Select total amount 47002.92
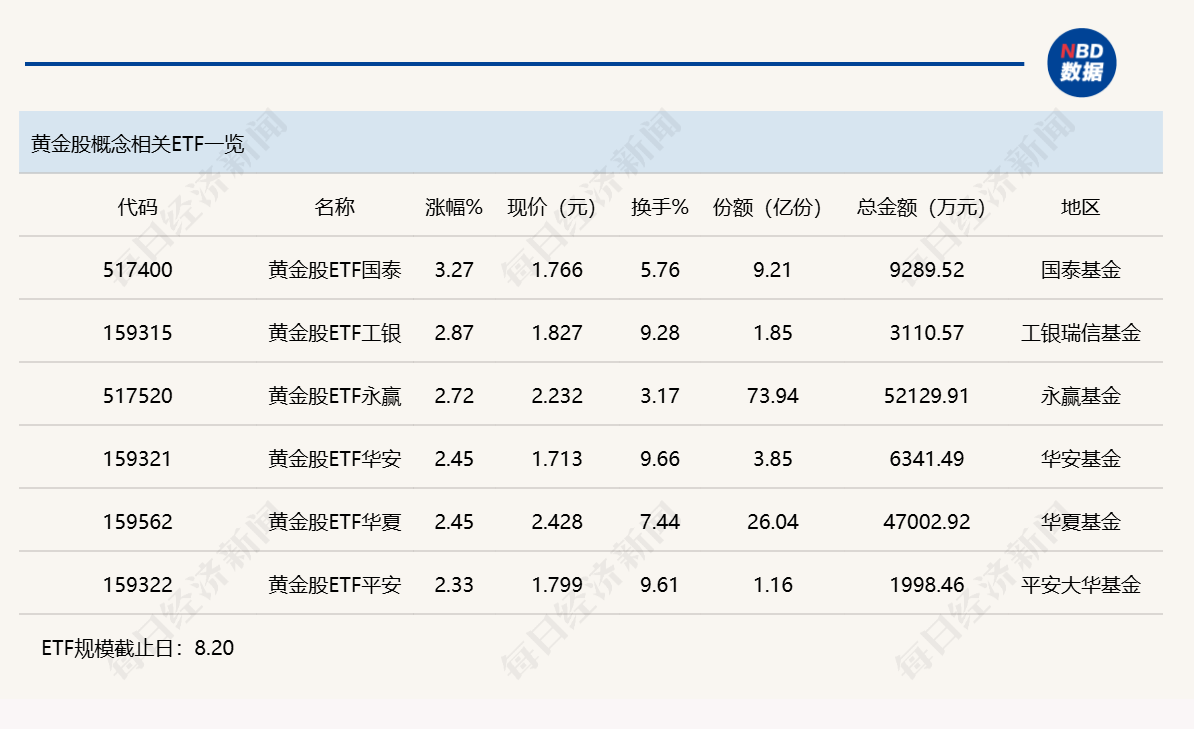The image size is (1194, 729). click(927, 522)
